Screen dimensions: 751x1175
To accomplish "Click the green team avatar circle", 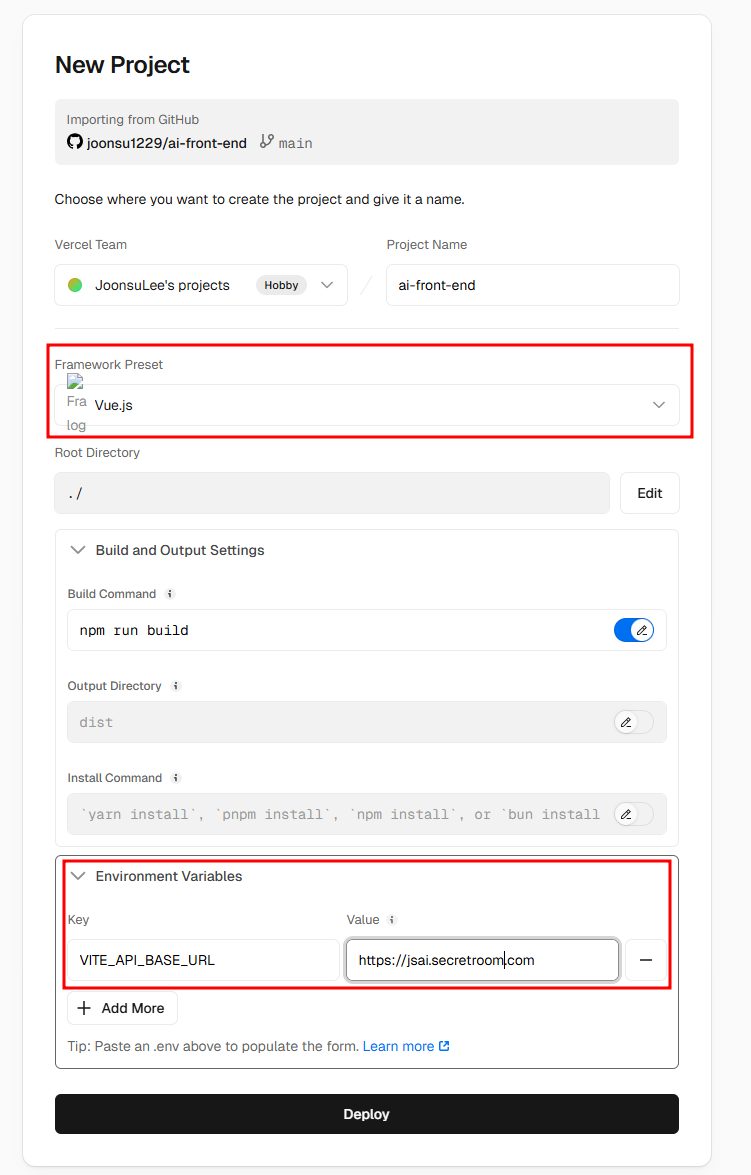I will click(x=75, y=285).
